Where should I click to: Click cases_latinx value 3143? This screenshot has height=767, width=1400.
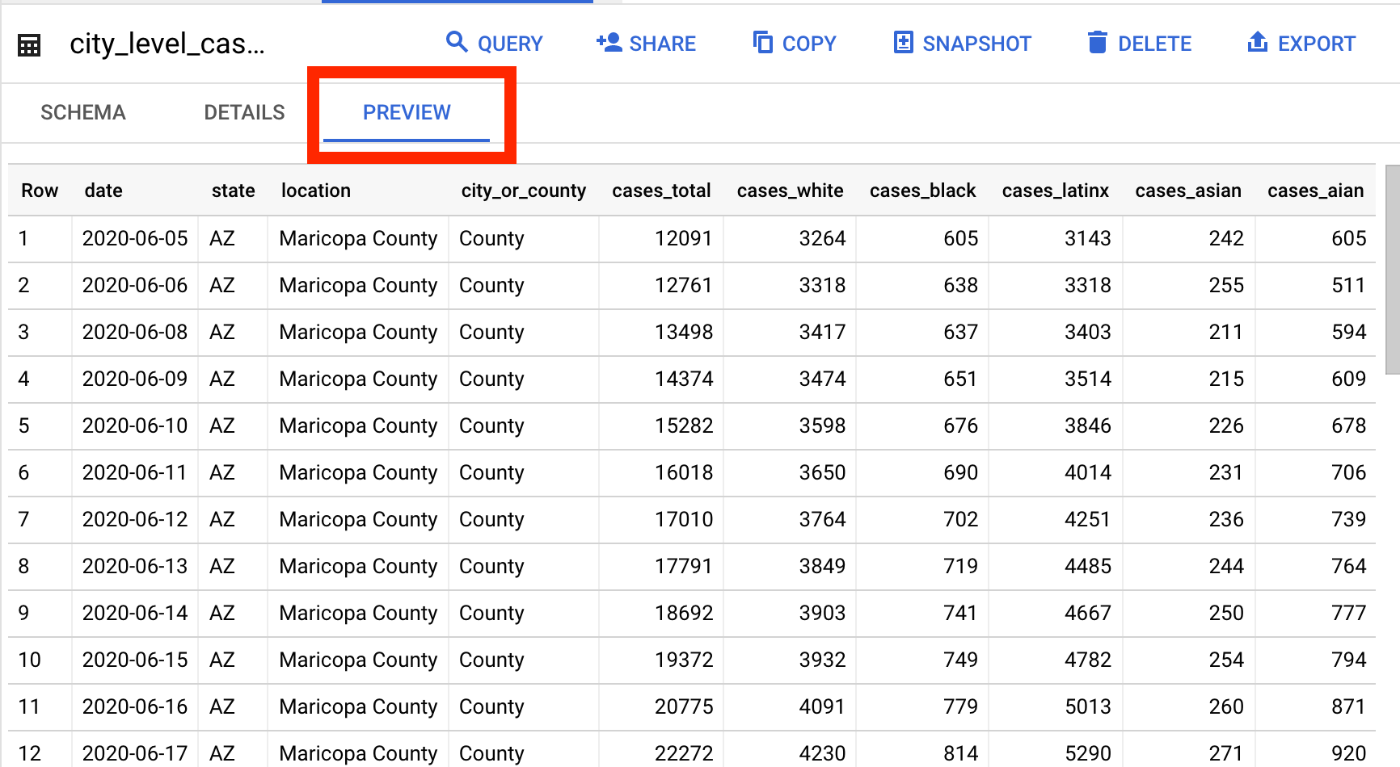[1088, 238]
